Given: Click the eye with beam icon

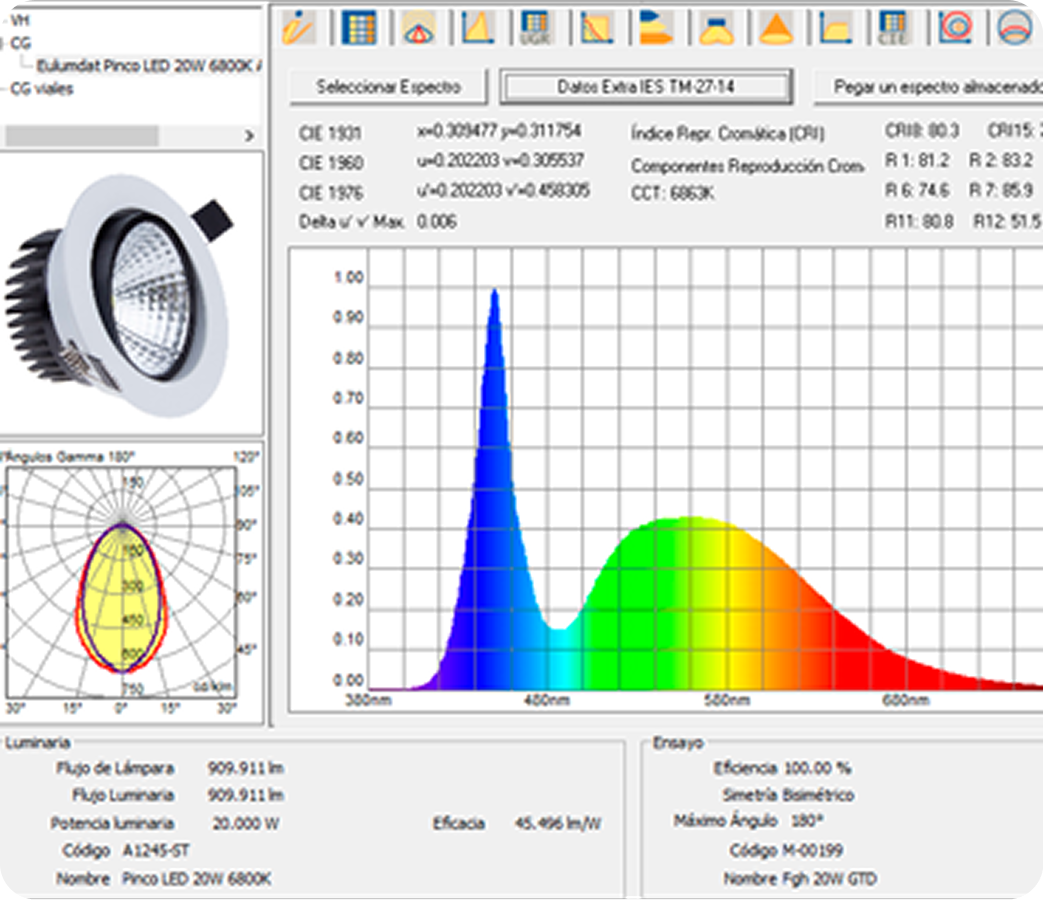Looking at the screenshot, I should pyautogui.click(x=418, y=27).
